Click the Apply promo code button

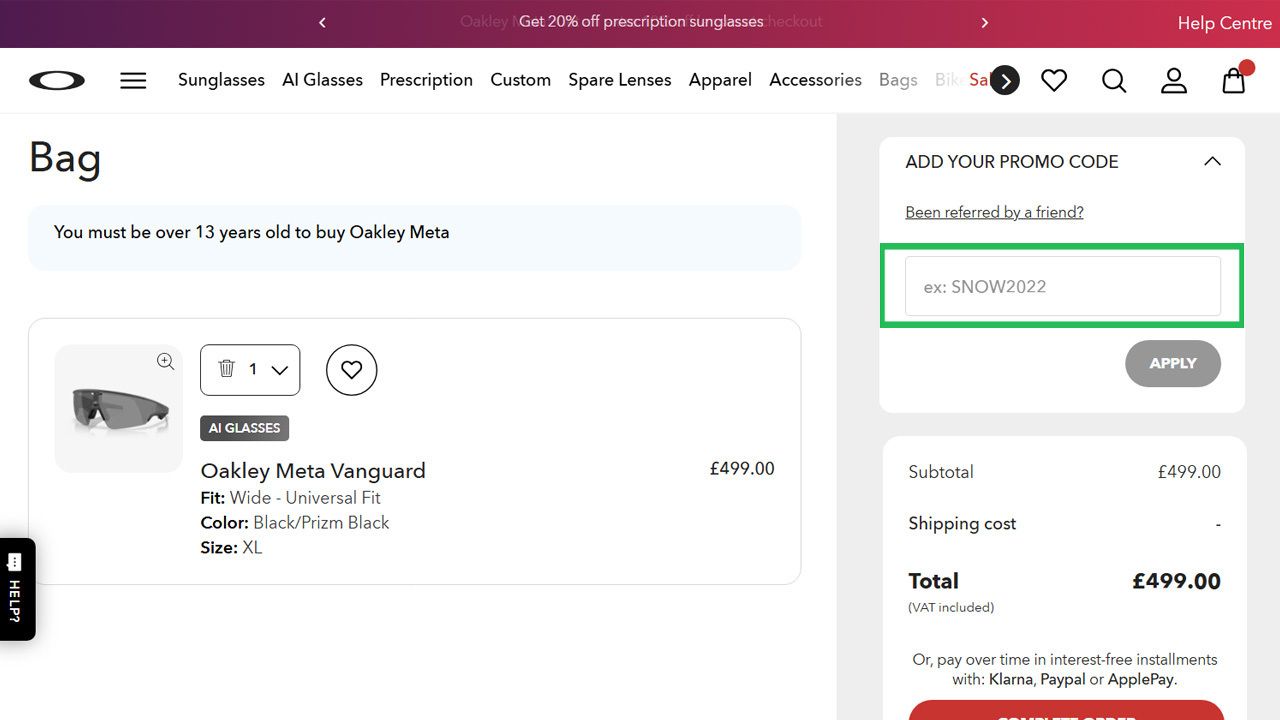click(x=1173, y=364)
